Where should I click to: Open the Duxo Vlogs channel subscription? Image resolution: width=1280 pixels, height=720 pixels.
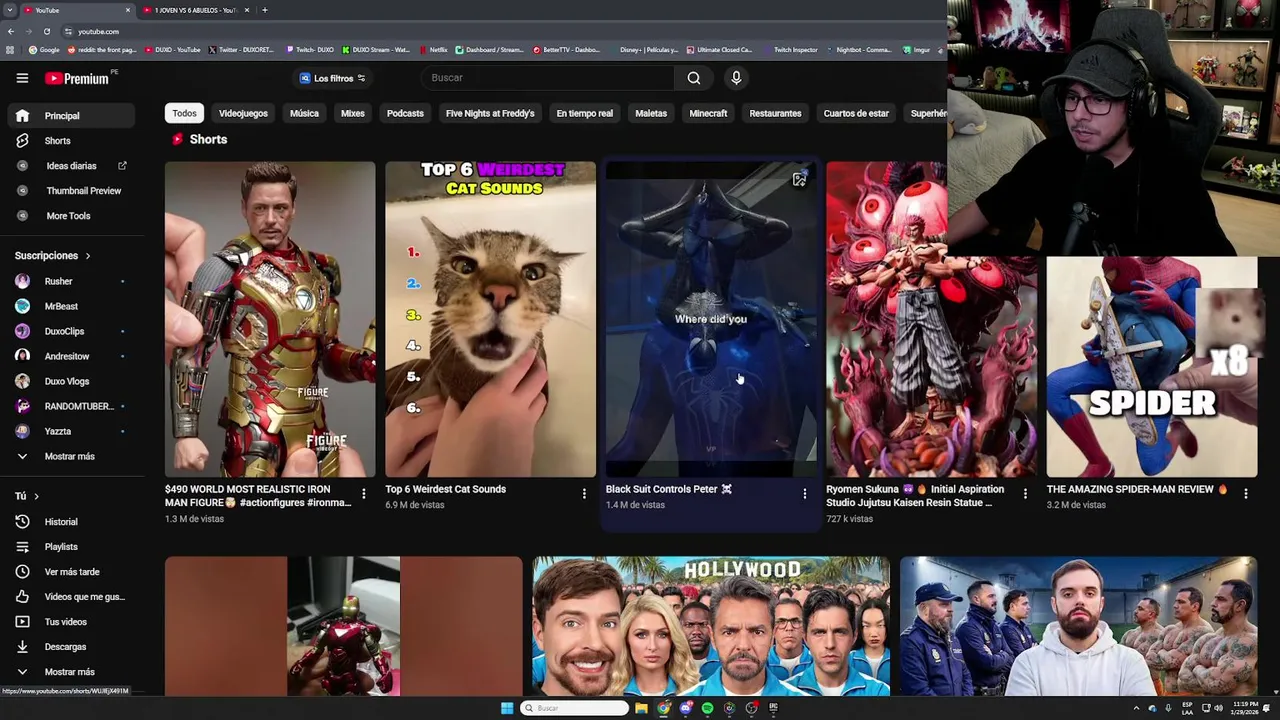coord(68,381)
